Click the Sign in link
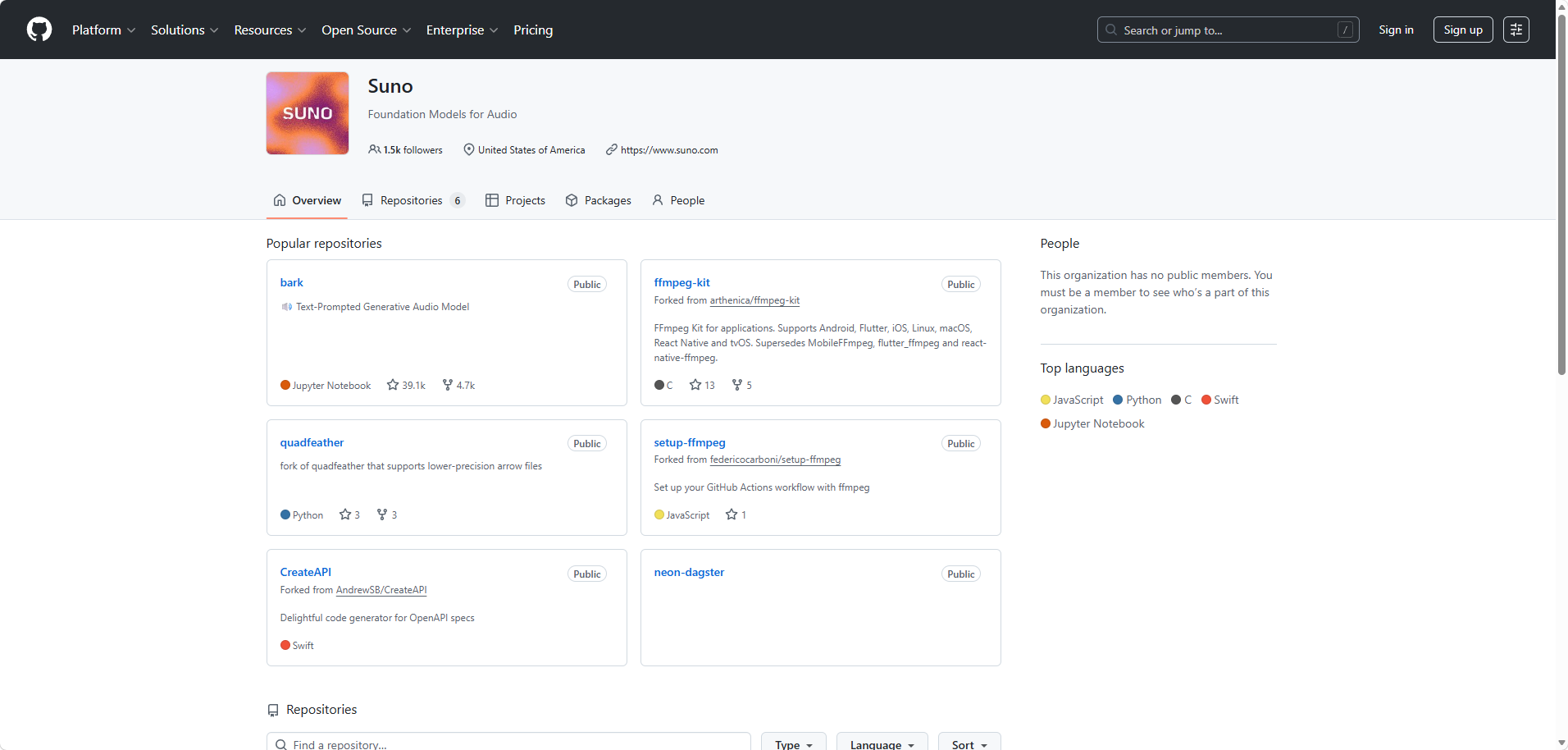This screenshot has height=750, width=1568. [x=1396, y=30]
